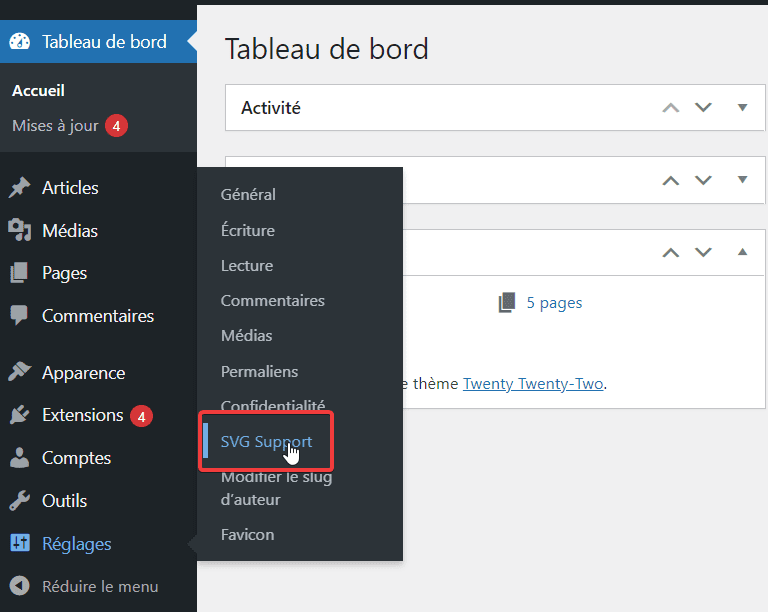Click the down chevron of the 5 pages widget
This screenshot has width=768, height=612.
[703, 252]
